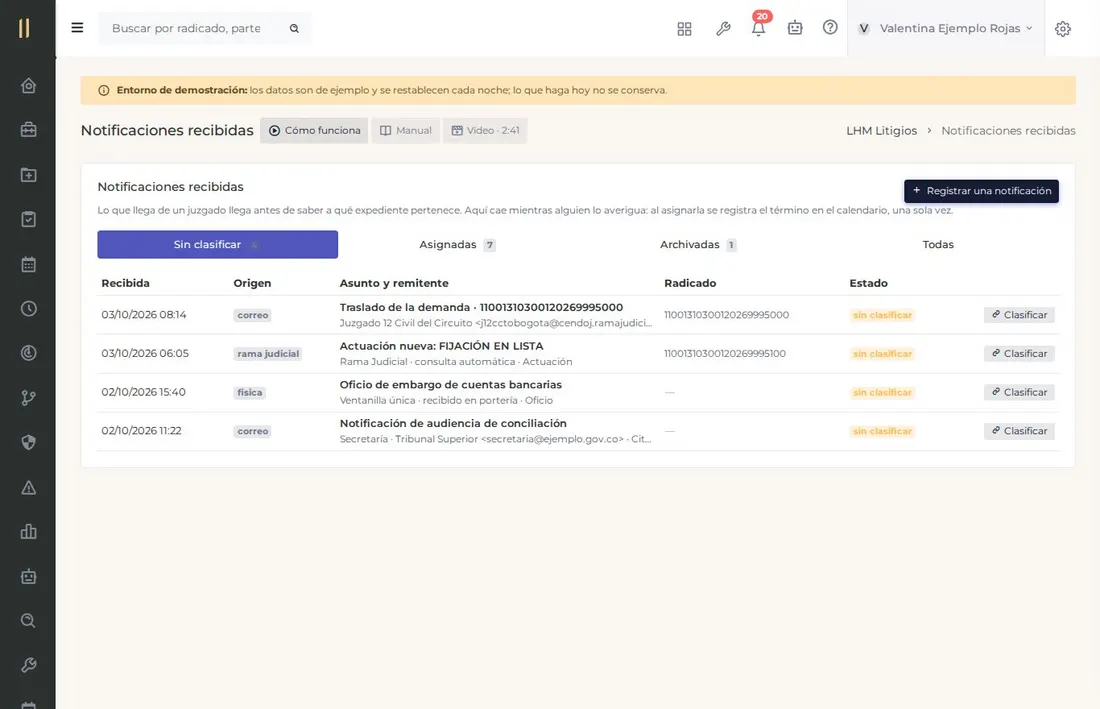Image resolution: width=1100 pixels, height=709 pixels.
Task: Click the física origin tag
Action: pyautogui.click(x=250, y=393)
